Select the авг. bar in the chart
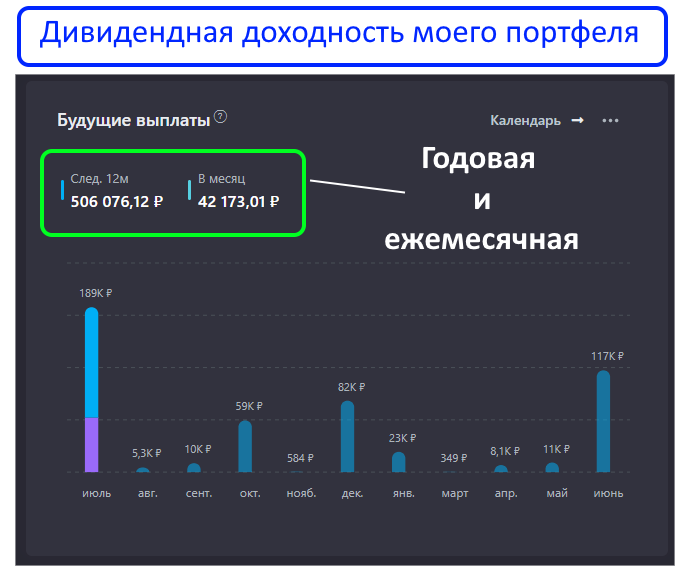Image resolution: width=691 pixels, height=579 pixels. click(143, 470)
